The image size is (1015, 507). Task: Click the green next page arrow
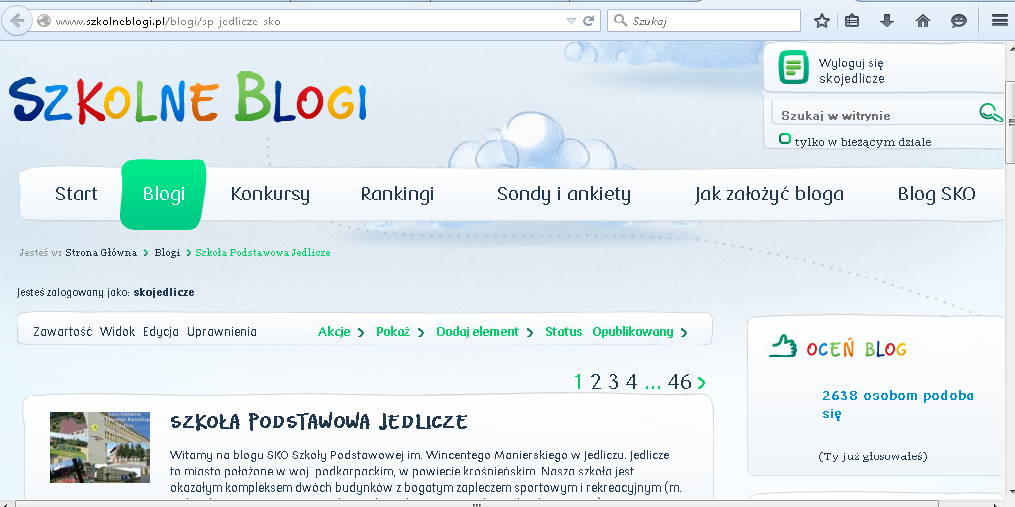click(x=701, y=383)
